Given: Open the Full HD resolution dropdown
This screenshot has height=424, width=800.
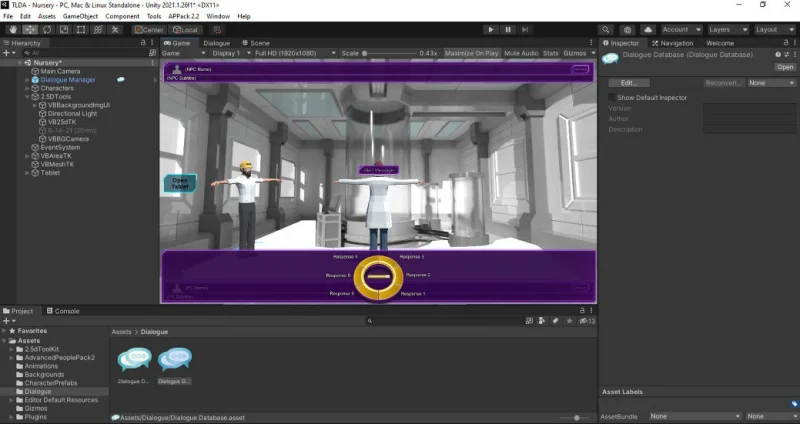Looking at the screenshot, I should [x=292, y=53].
